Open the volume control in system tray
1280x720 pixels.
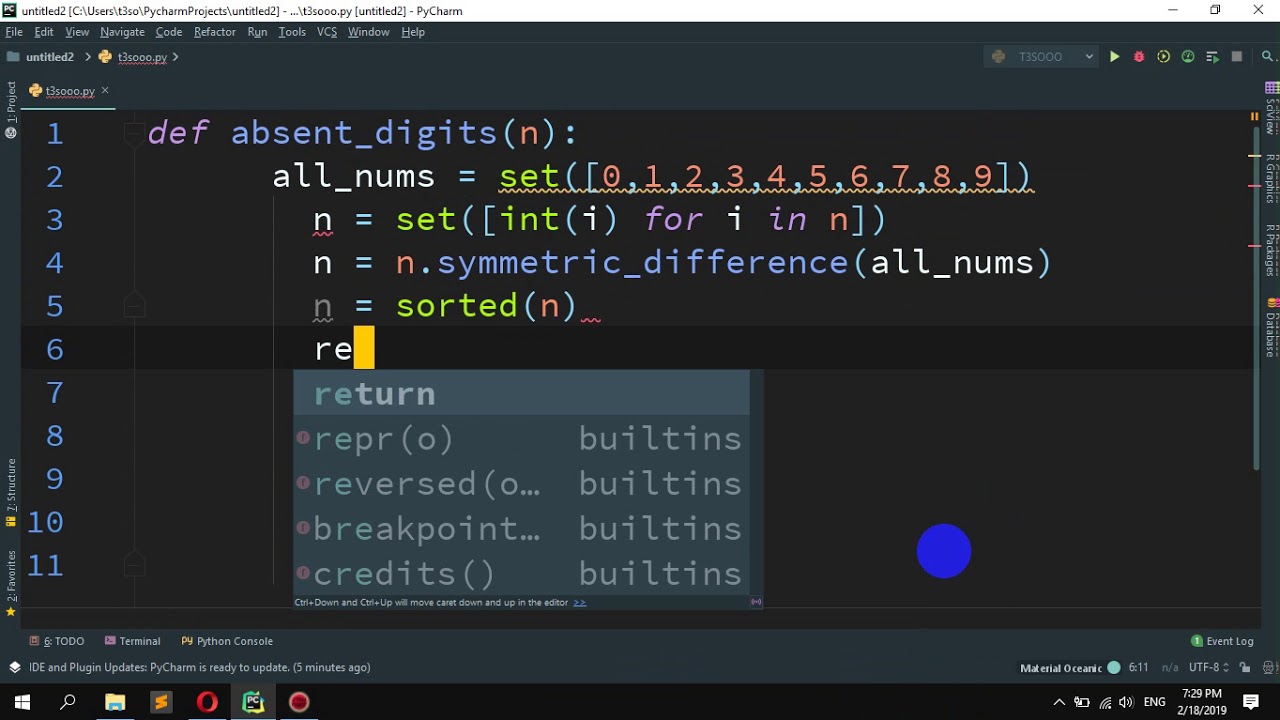coord(1127,702)
